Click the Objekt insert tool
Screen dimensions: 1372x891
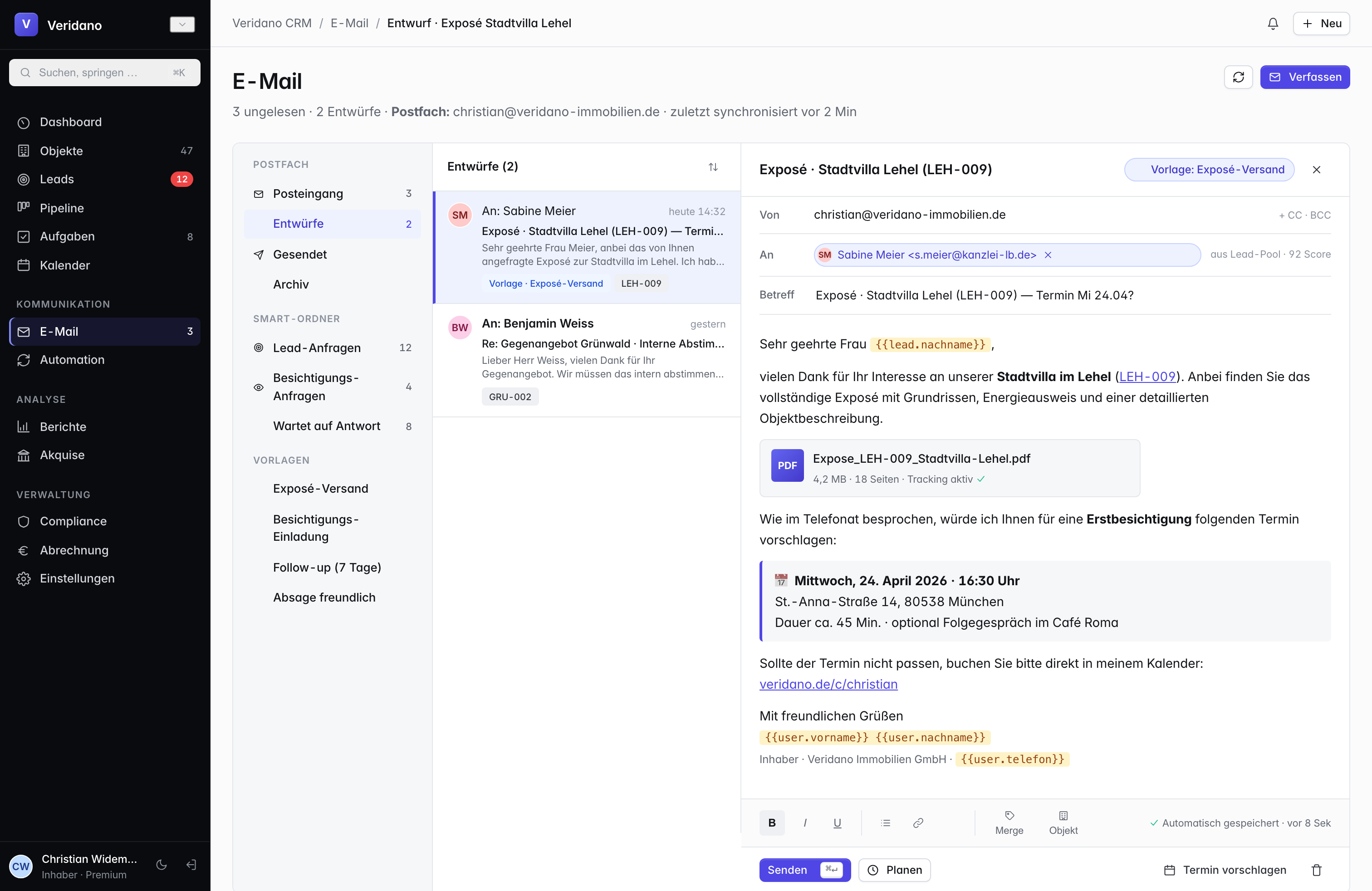click(x=1063, y=823)
